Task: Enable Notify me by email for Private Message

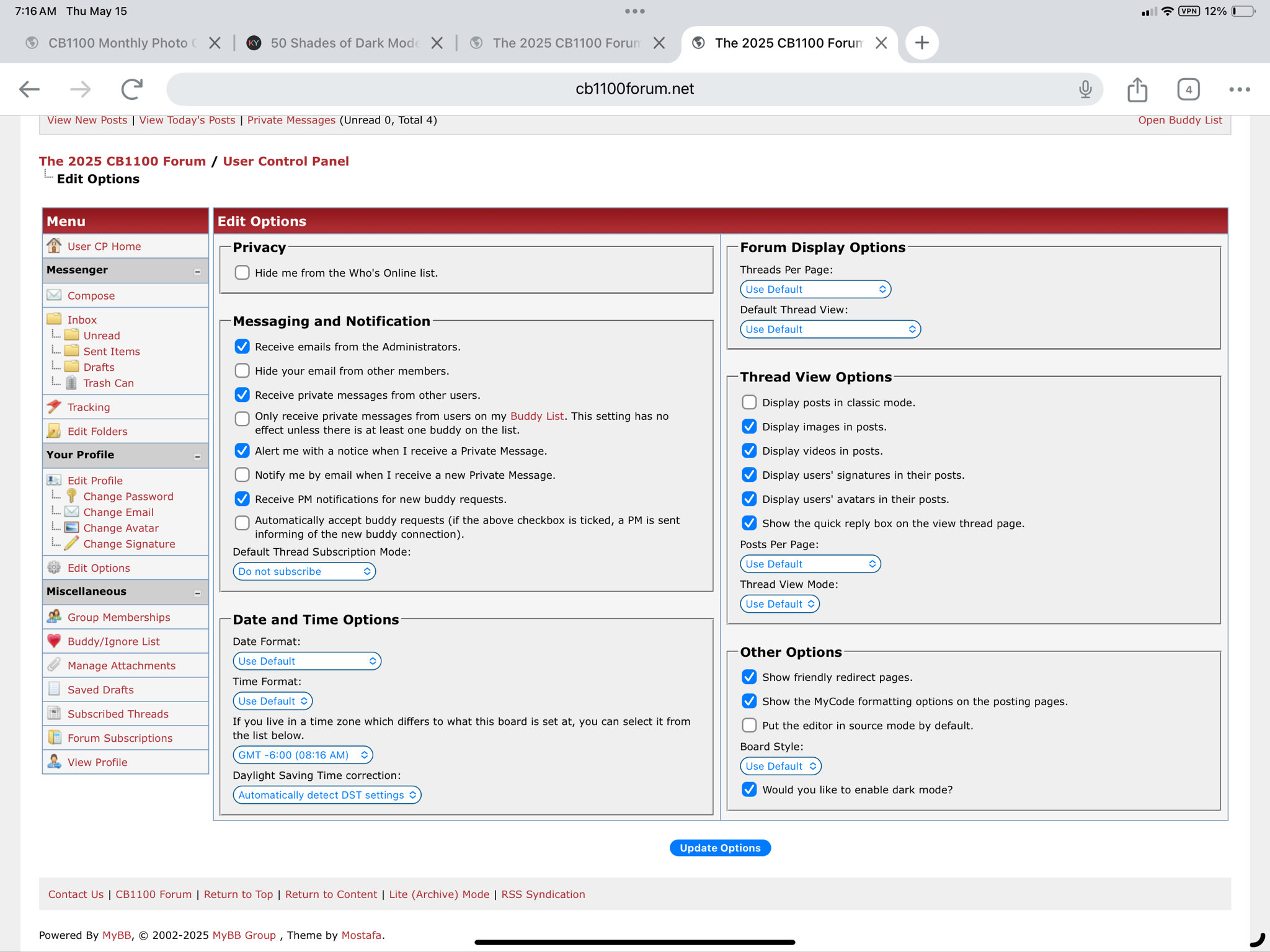Action: [x=242, y=474]
